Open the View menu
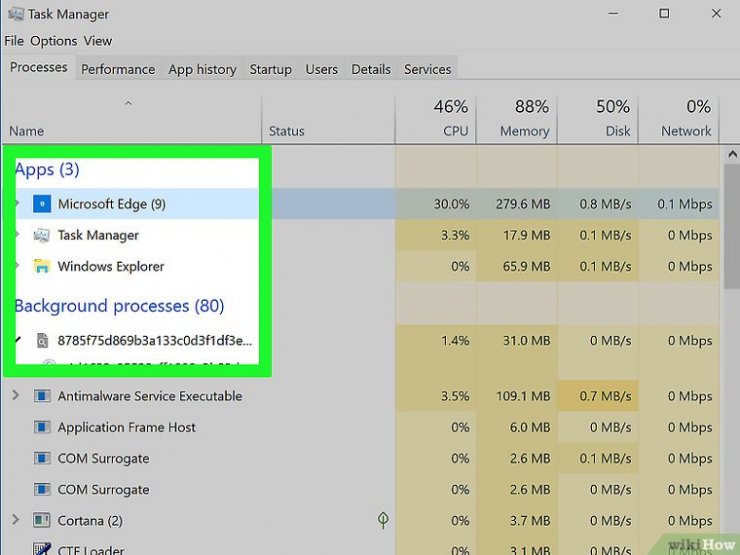The width and height of the screenshot is (740, 555). point(98,41)
